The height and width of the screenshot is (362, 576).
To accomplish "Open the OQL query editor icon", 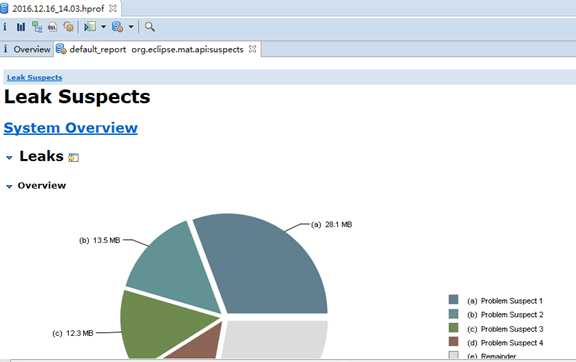I will (x=53, y=27).
